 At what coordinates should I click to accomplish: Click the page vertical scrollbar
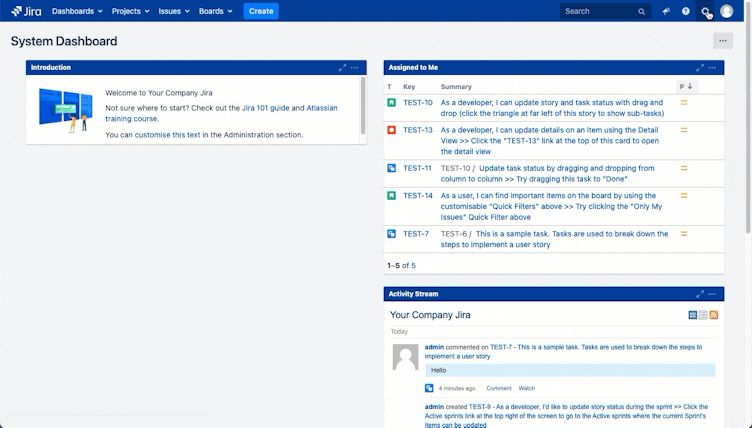(x=748, y=120)
